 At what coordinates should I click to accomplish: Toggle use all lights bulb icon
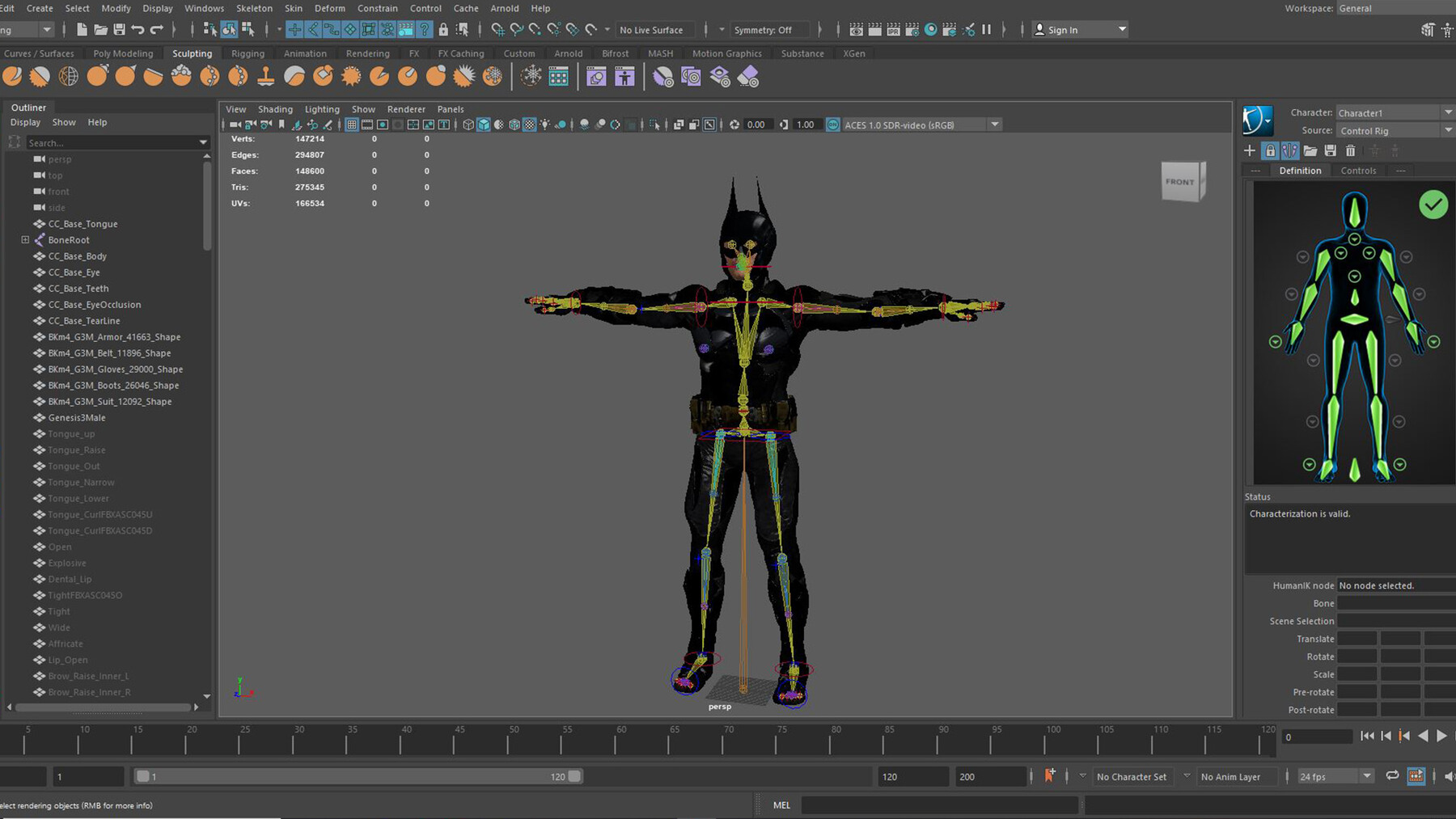[x=544, y=125]
